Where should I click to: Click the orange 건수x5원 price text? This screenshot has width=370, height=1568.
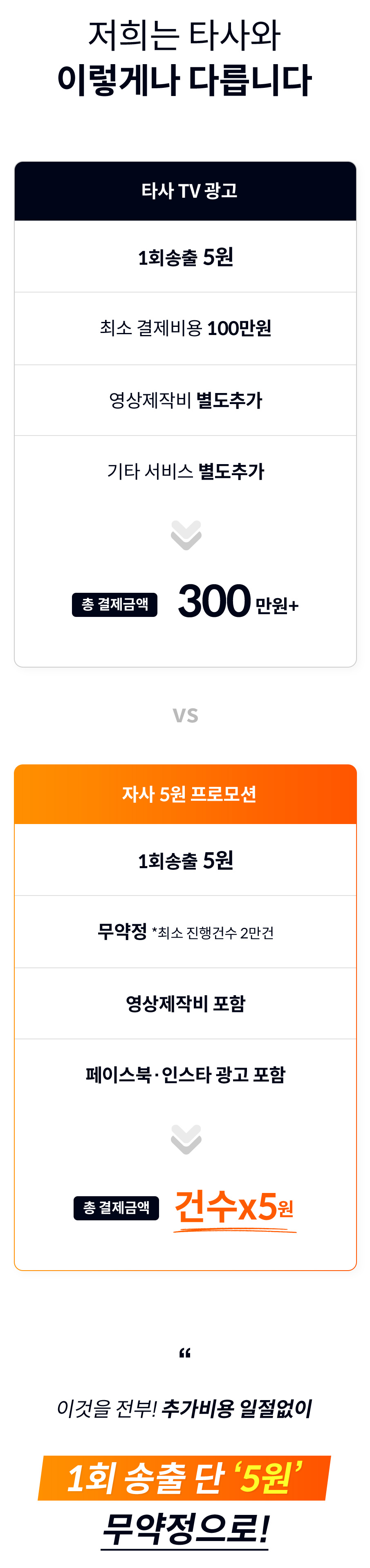pyautogui.click(x=234, y=1206)
